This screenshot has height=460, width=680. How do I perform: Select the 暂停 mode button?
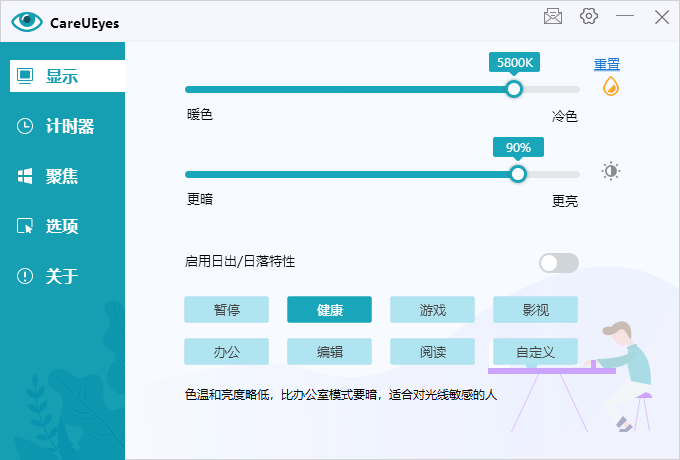226,310
